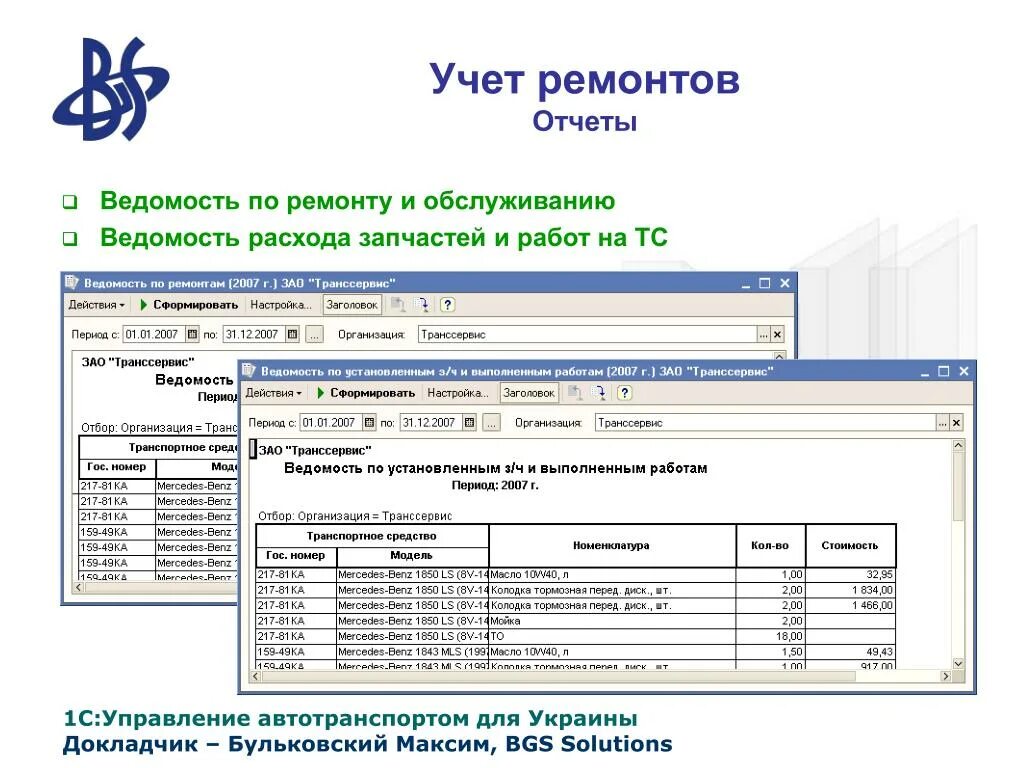
Task: Clear the Организация field in the front window
Action: 956,423
